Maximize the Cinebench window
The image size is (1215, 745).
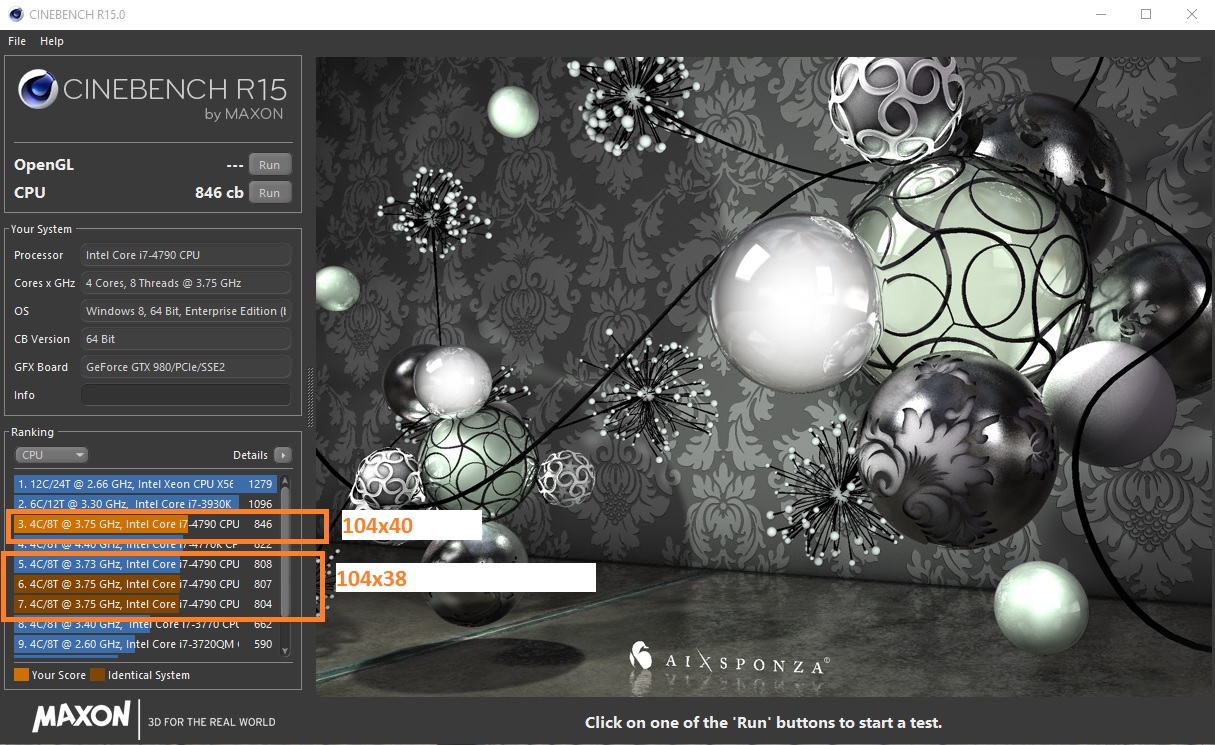coord(1146,14)
